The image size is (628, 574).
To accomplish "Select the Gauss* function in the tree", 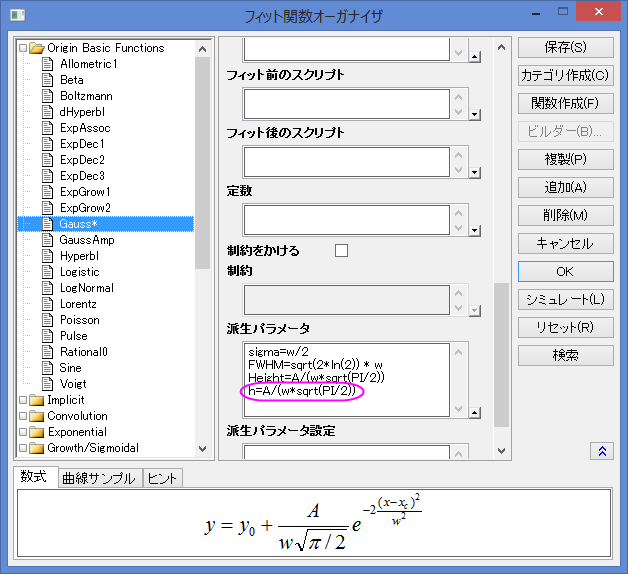I will pos(78,224).
